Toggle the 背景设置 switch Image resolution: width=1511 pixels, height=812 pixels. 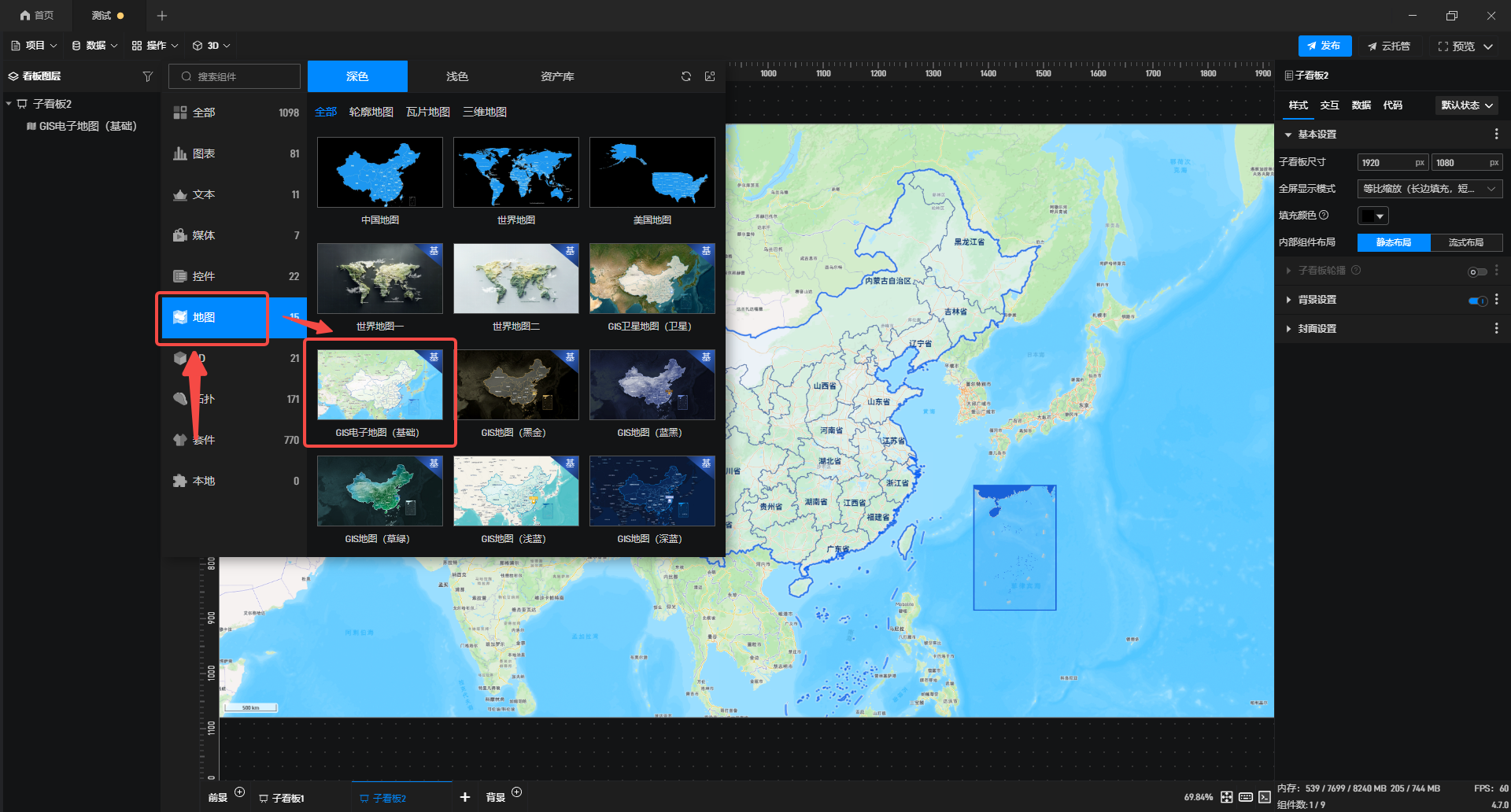click(1477, 300)
